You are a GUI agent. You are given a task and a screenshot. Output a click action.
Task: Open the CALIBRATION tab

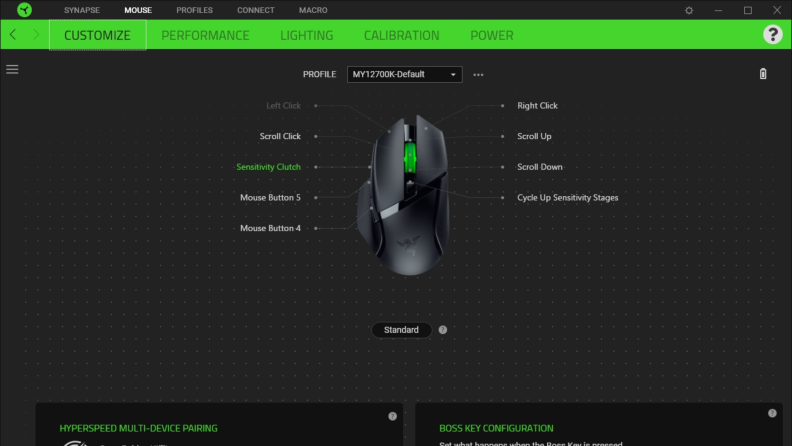point(402,35)
